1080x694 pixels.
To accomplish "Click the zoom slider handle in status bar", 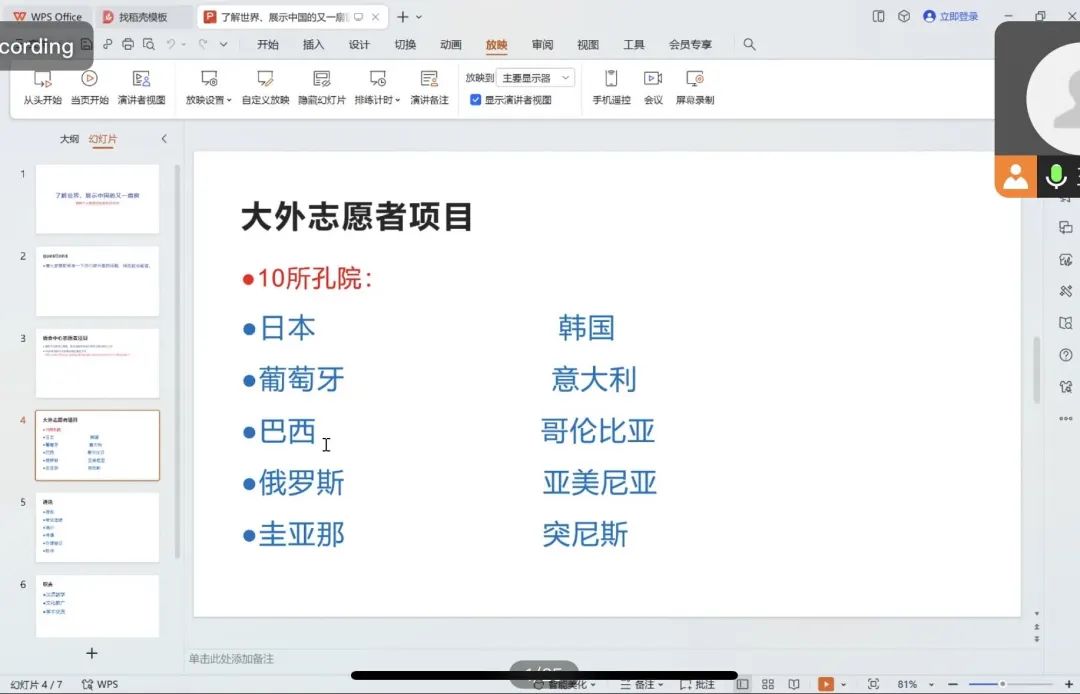I will click(x=1002, y=685).
